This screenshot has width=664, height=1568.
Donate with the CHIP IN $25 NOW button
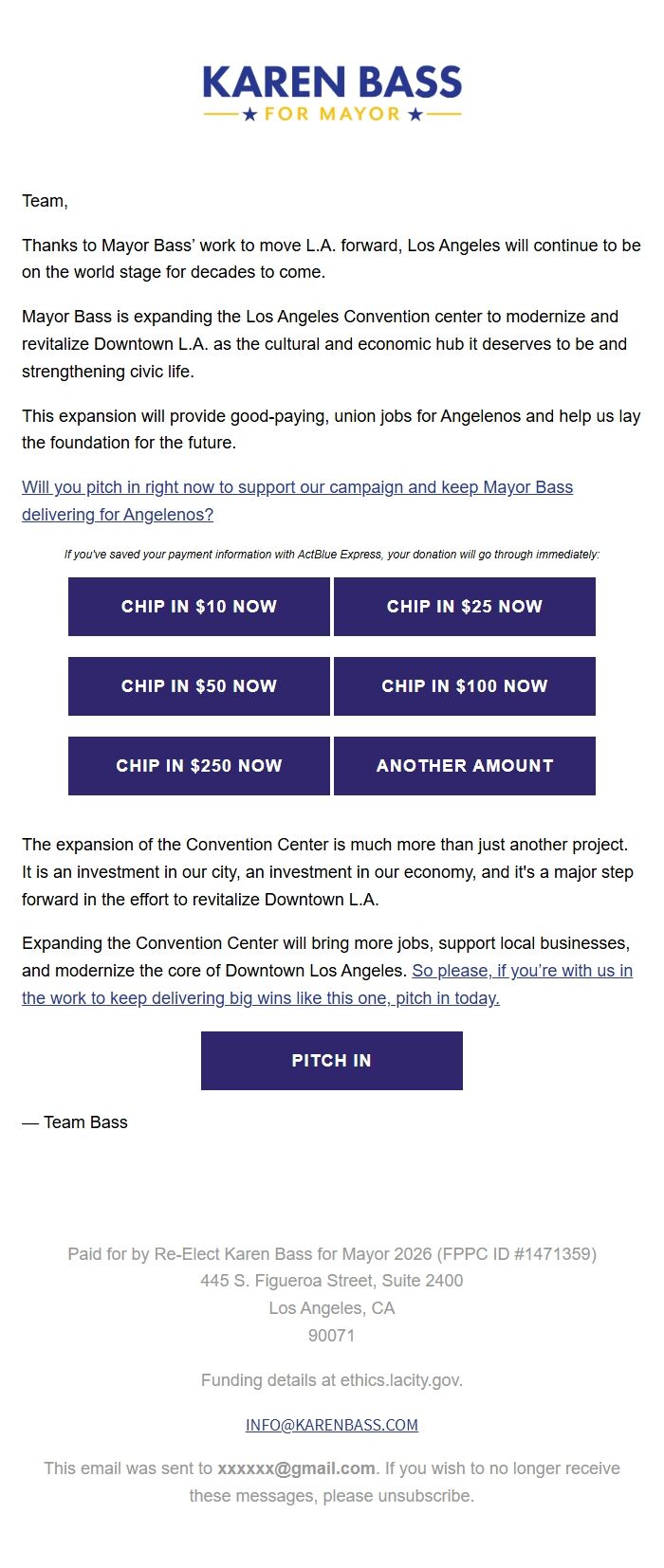click(x=464, y=607)
